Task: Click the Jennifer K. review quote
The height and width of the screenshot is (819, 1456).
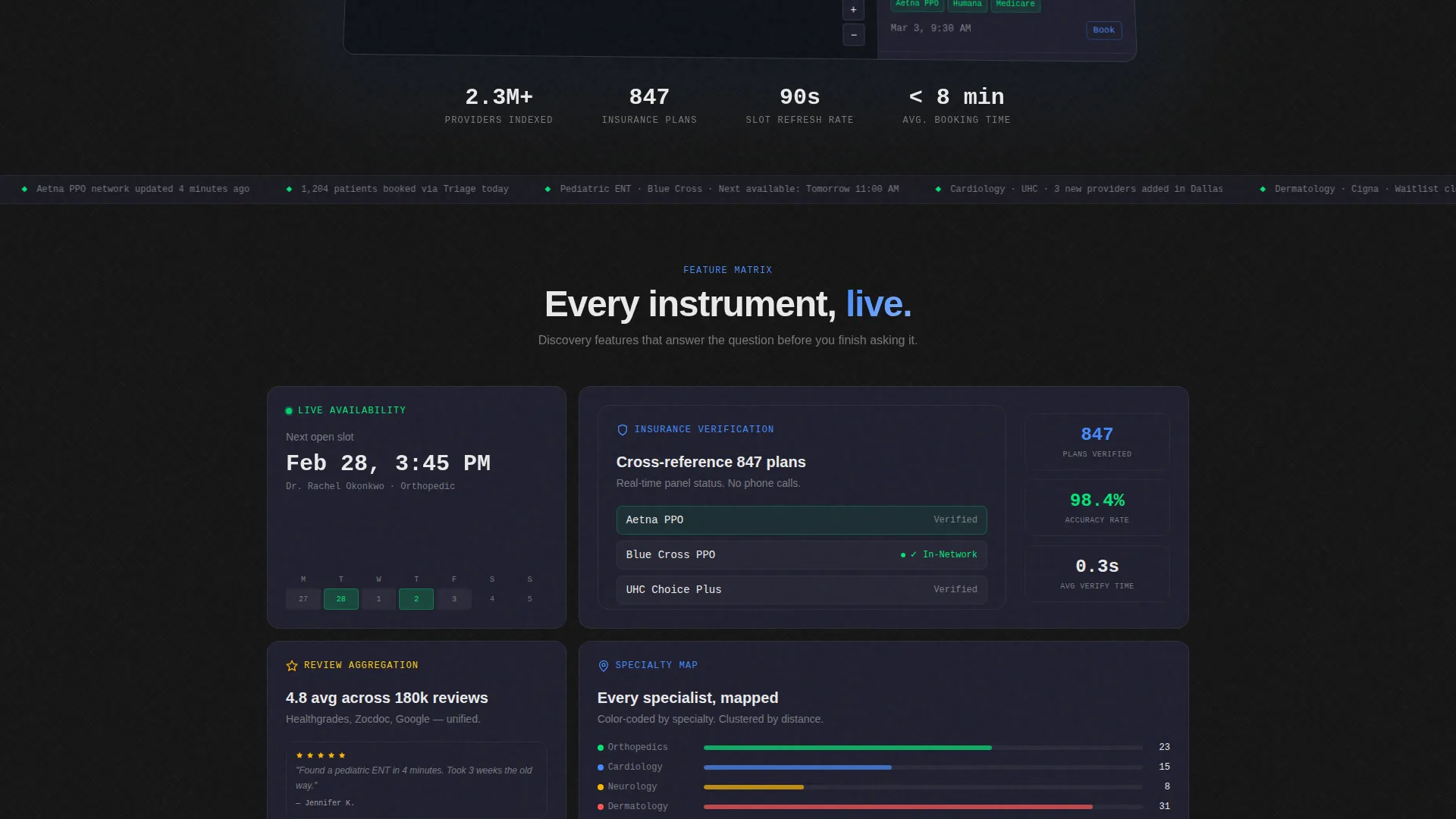Action: tap(414, 778)
